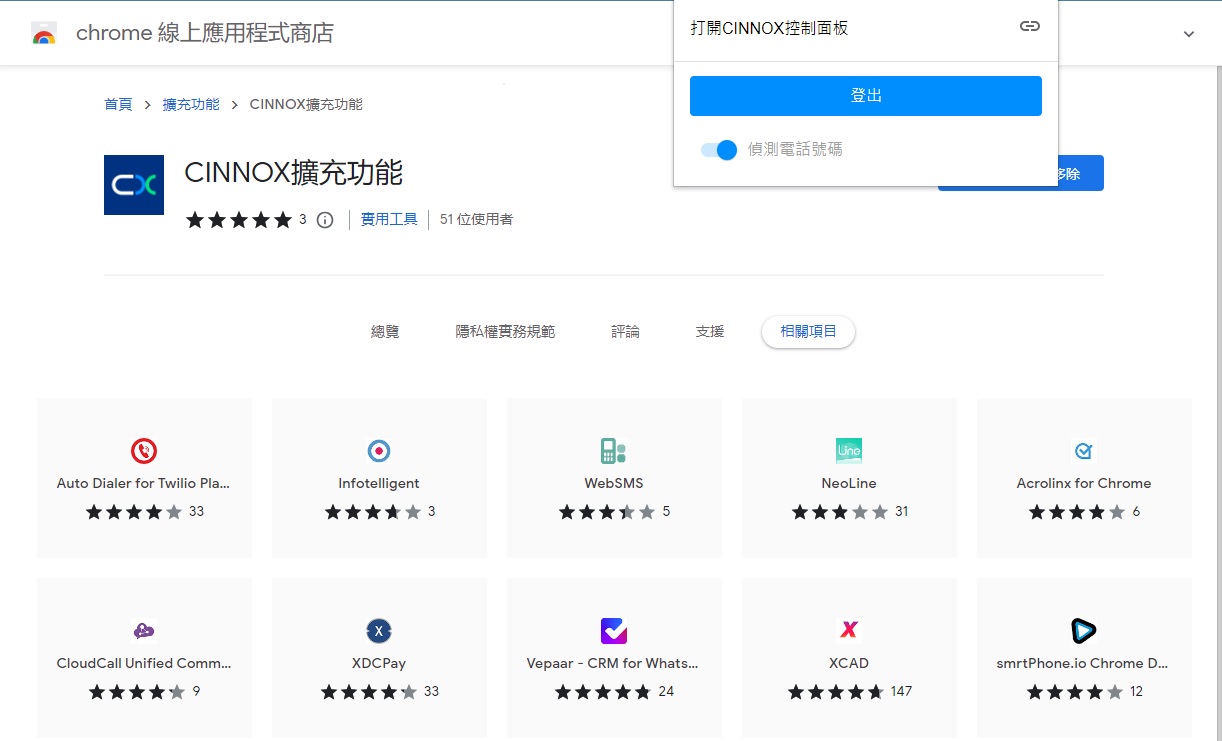The width and height of the screenshot is (1222, 741).
Task: Open the 擴充功能 breadcrumb link
Action: [191, 104]
